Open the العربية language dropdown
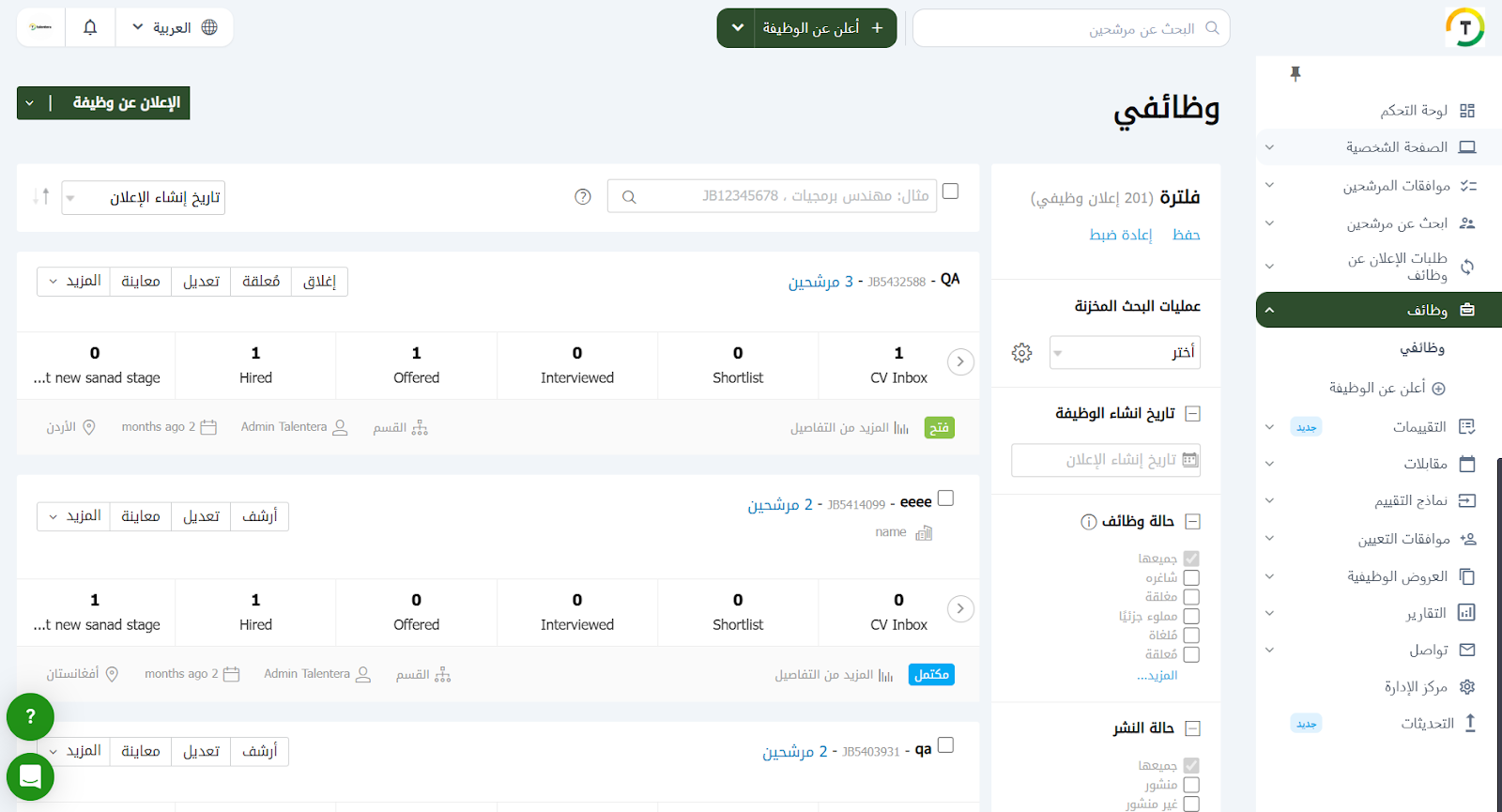Image resolution: width=1502 pixels, height=812 pixels. point(175,27)
